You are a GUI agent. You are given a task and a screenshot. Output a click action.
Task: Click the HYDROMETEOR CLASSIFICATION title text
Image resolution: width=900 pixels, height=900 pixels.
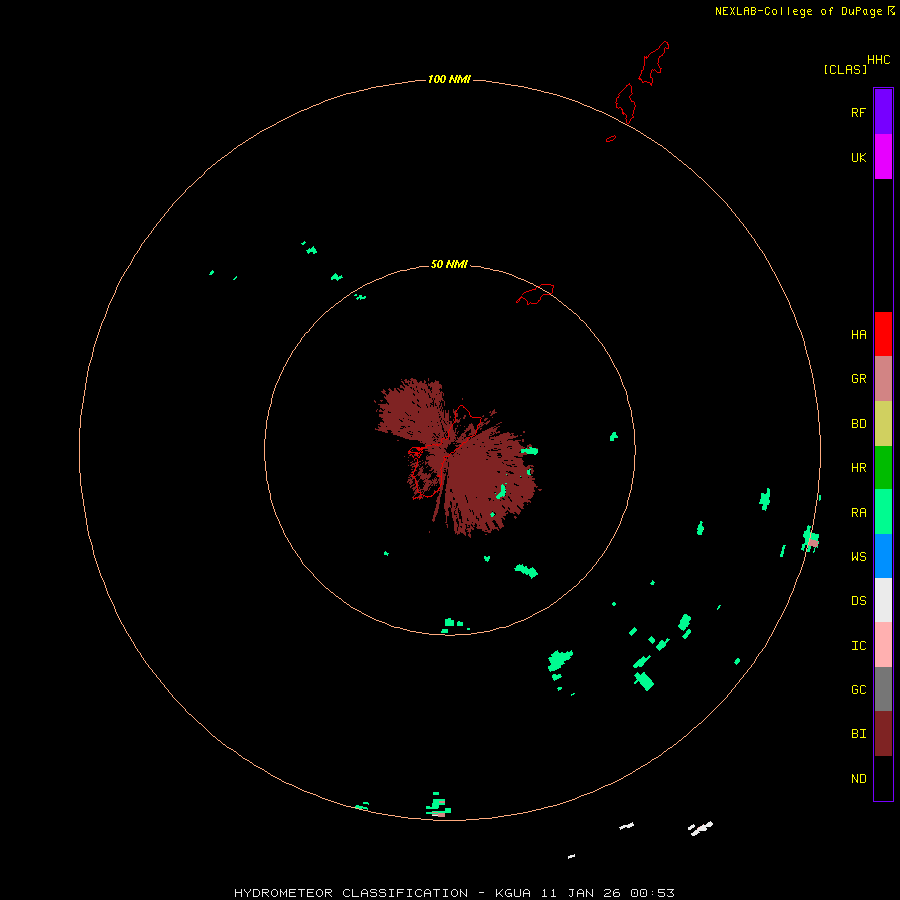click(351, 893)
